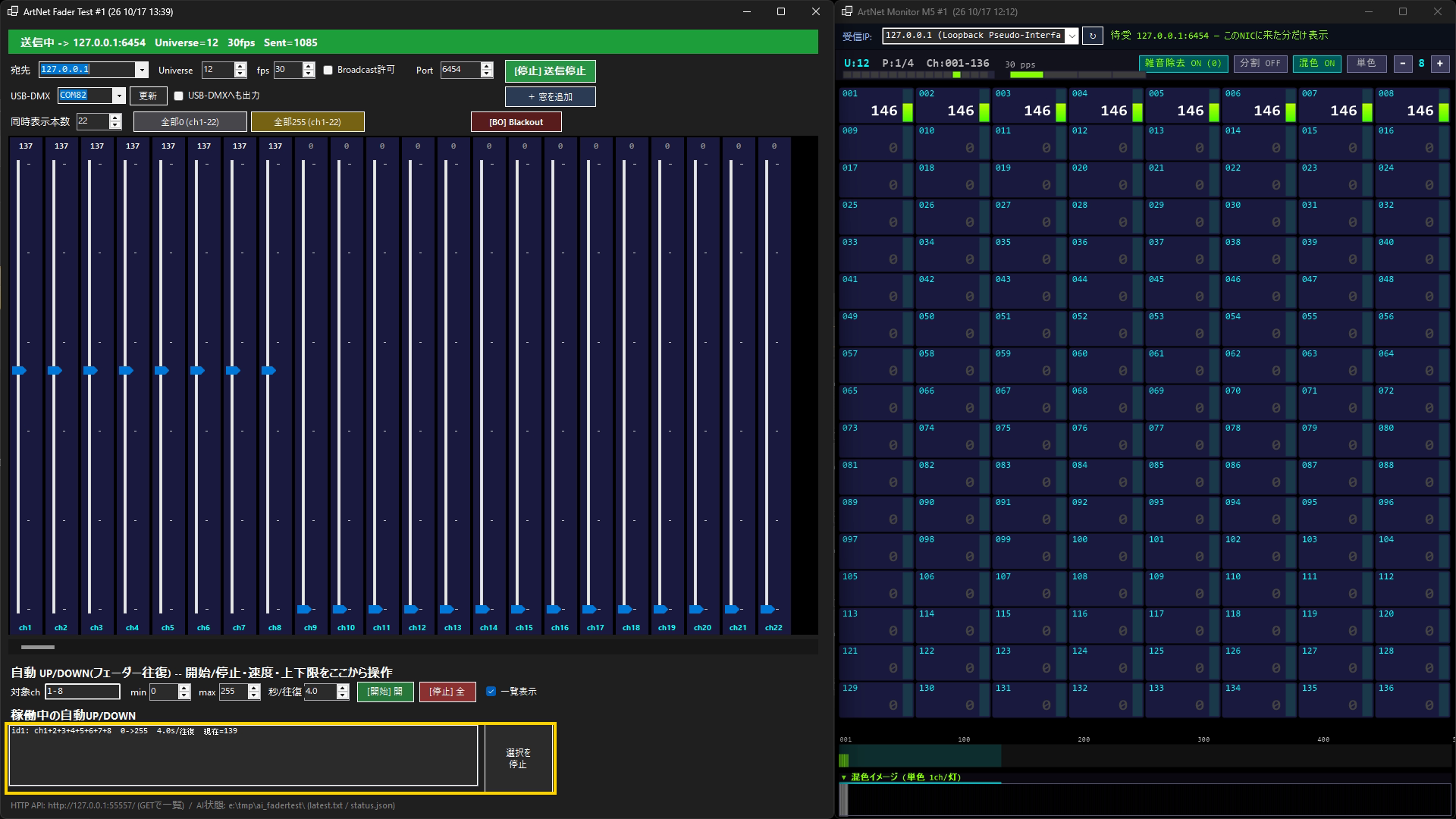
Task: Click the 全部0 (ch1-22) button
Action: [x=190, y=122]
